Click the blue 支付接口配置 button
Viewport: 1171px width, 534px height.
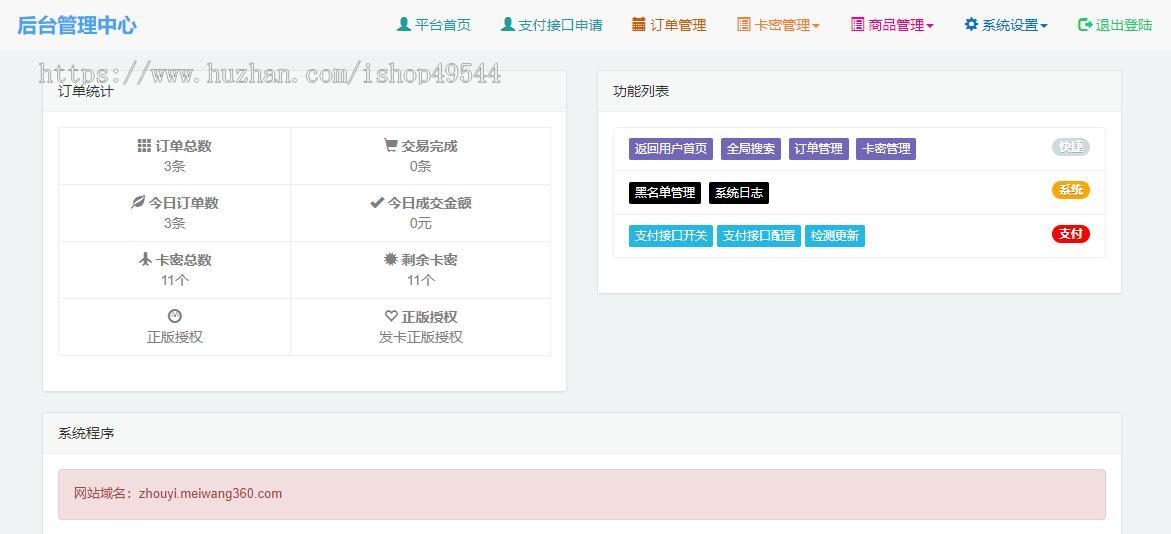[x=759, y=236]
